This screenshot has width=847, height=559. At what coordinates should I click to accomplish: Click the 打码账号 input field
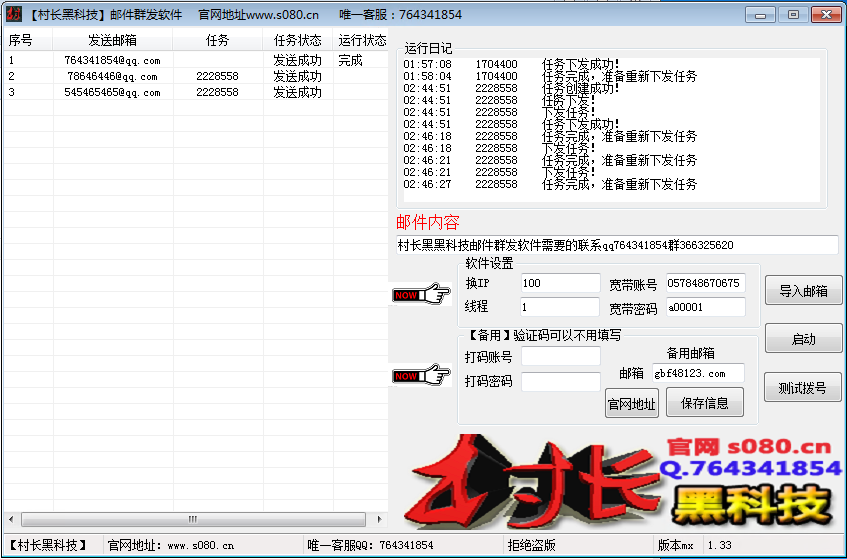point(560,356)
